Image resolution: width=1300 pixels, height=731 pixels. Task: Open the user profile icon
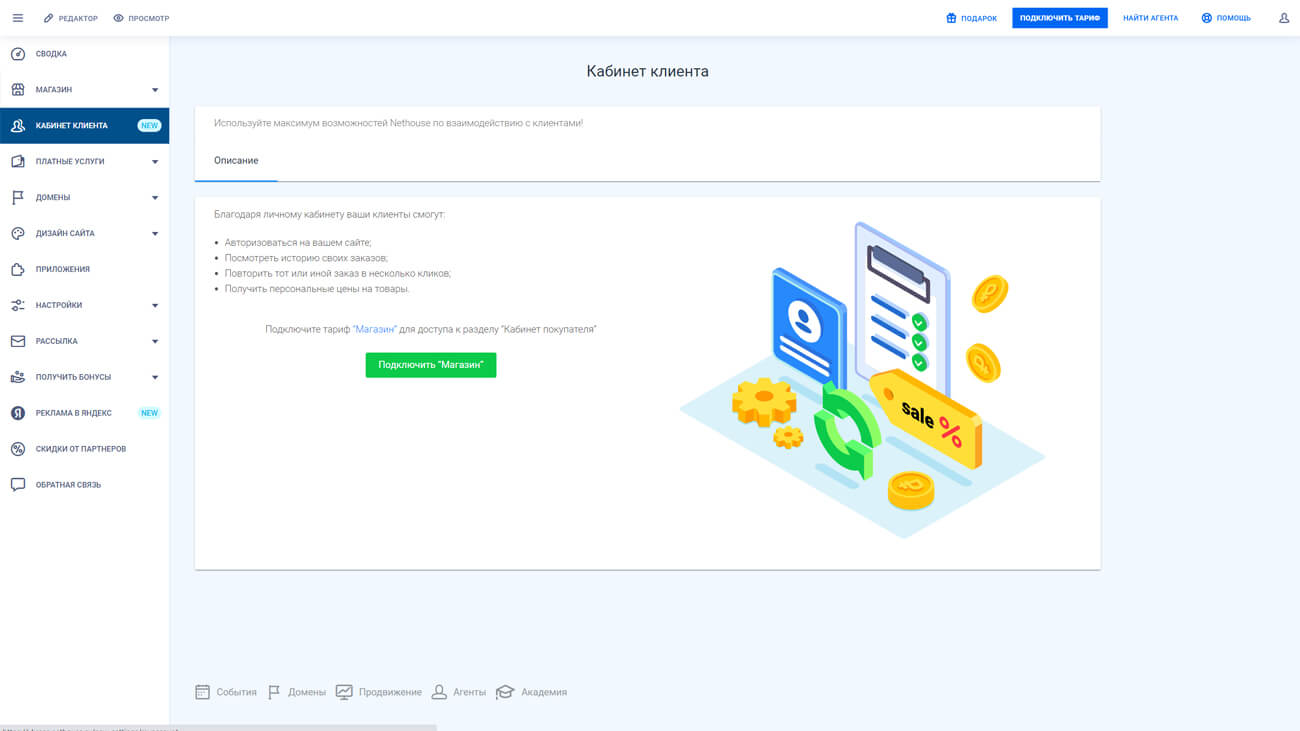tap(1284, 18)
